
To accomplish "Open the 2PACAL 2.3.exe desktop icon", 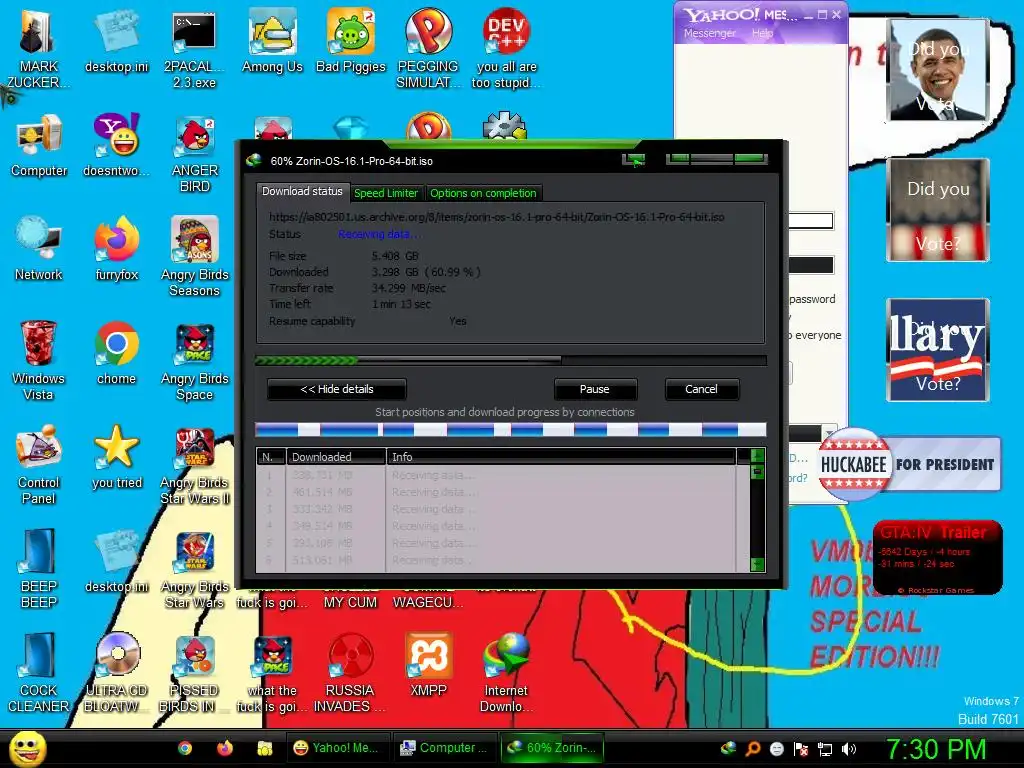I will pos(194,49).
